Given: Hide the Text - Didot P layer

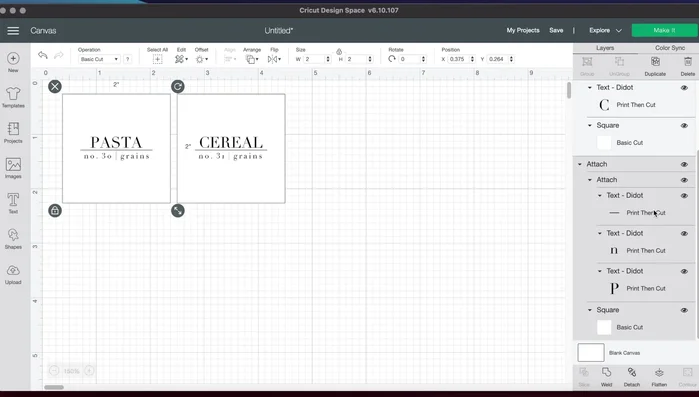Looking at the screenshot, I should [x=684, y=271].
